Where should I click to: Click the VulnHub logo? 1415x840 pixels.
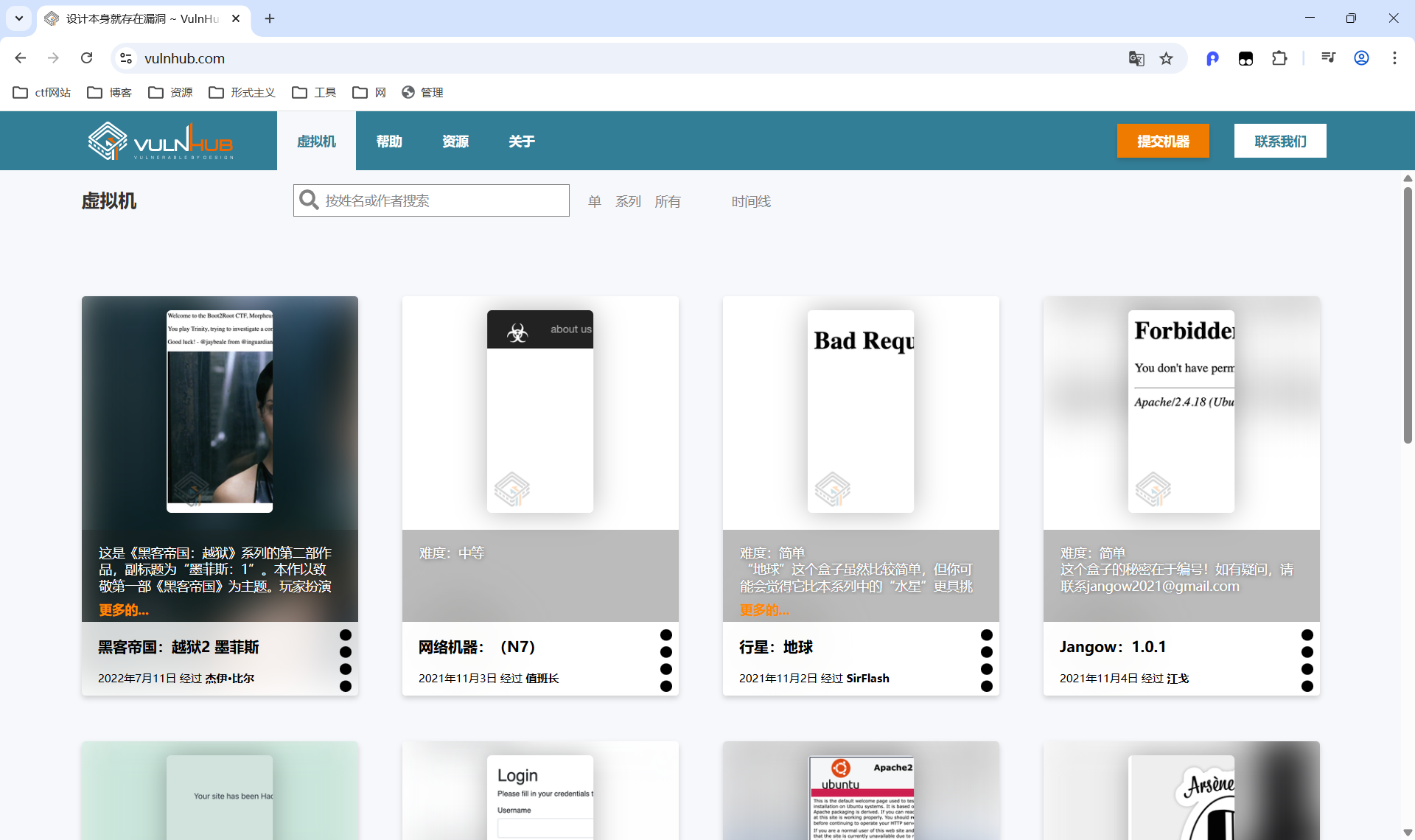coord(161,141)
